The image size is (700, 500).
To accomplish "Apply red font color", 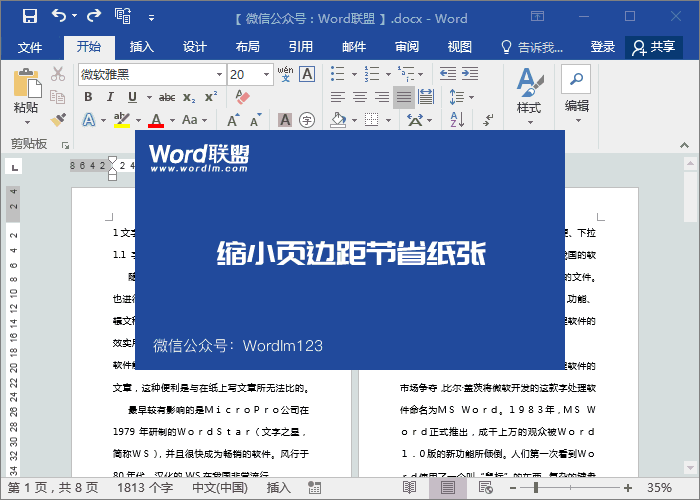I will click(x=156, y=120).
